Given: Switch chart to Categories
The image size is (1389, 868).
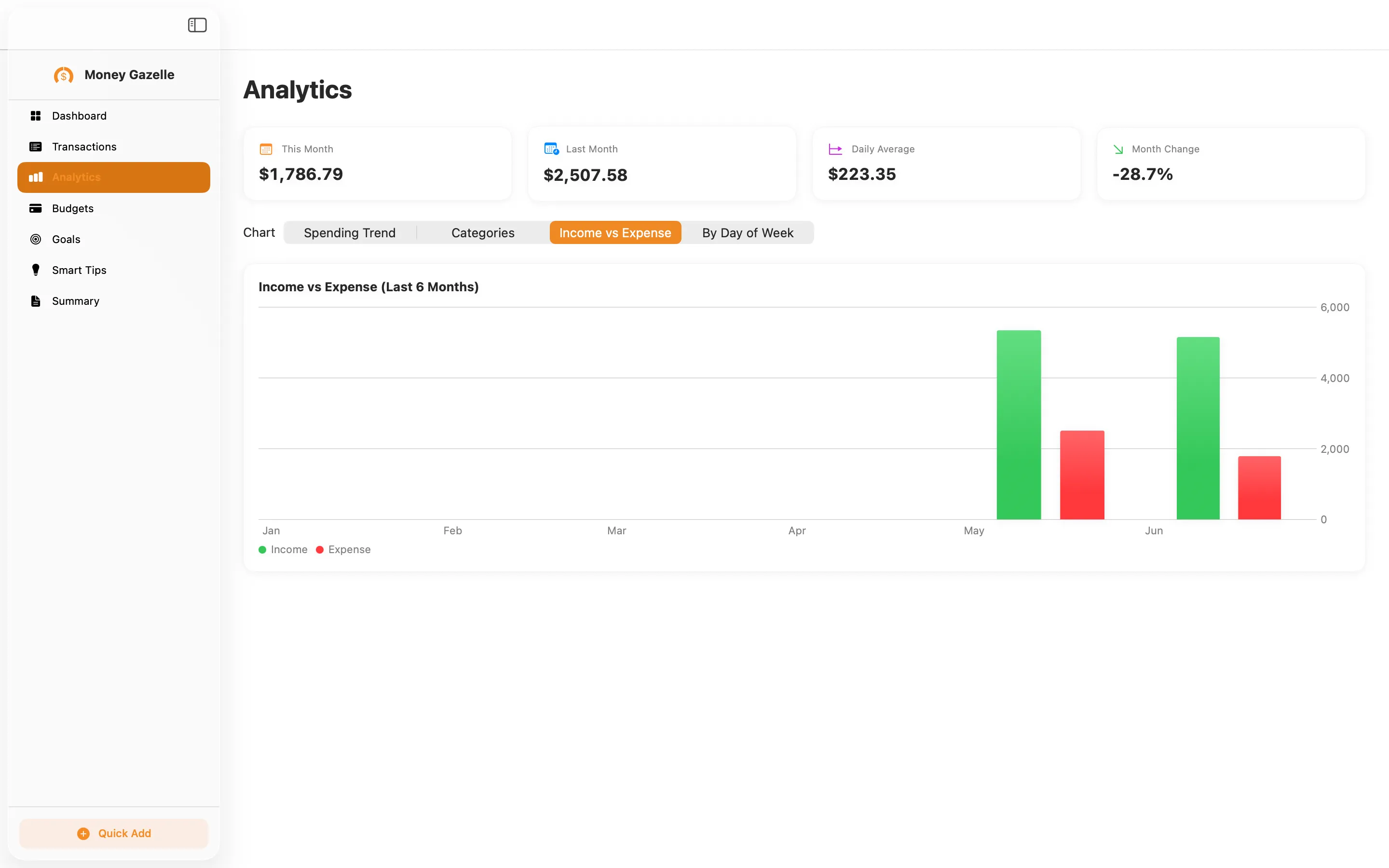Looking at the screenshot, I should (483, 232).
